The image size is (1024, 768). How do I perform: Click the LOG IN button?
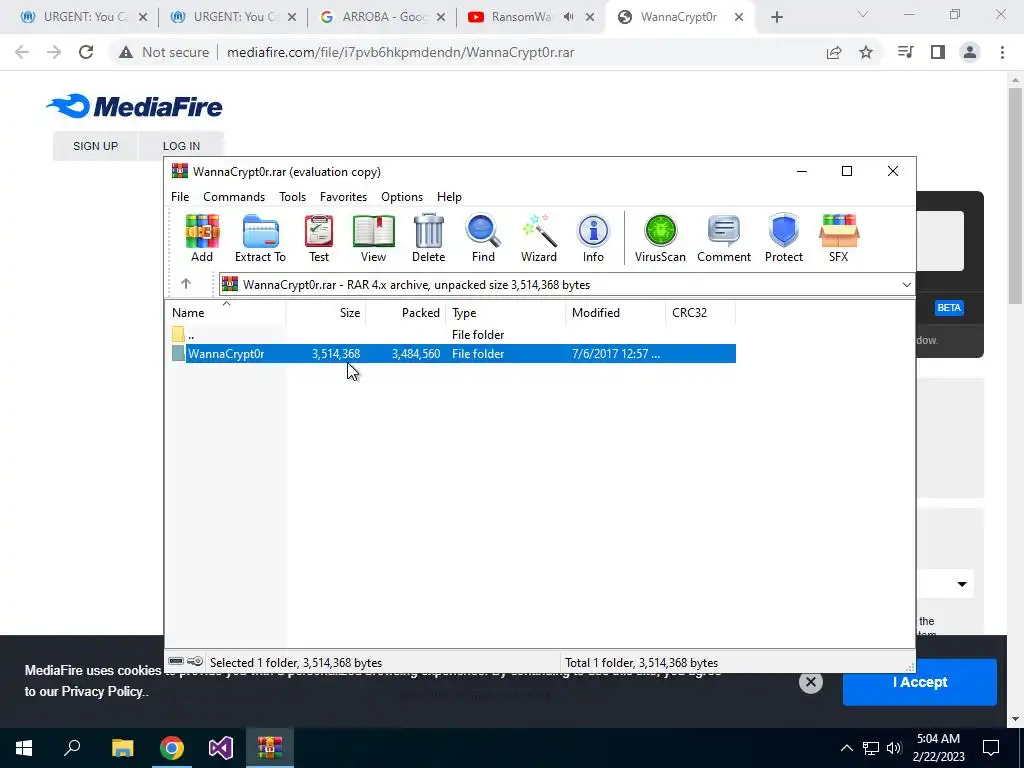(182, 146)
